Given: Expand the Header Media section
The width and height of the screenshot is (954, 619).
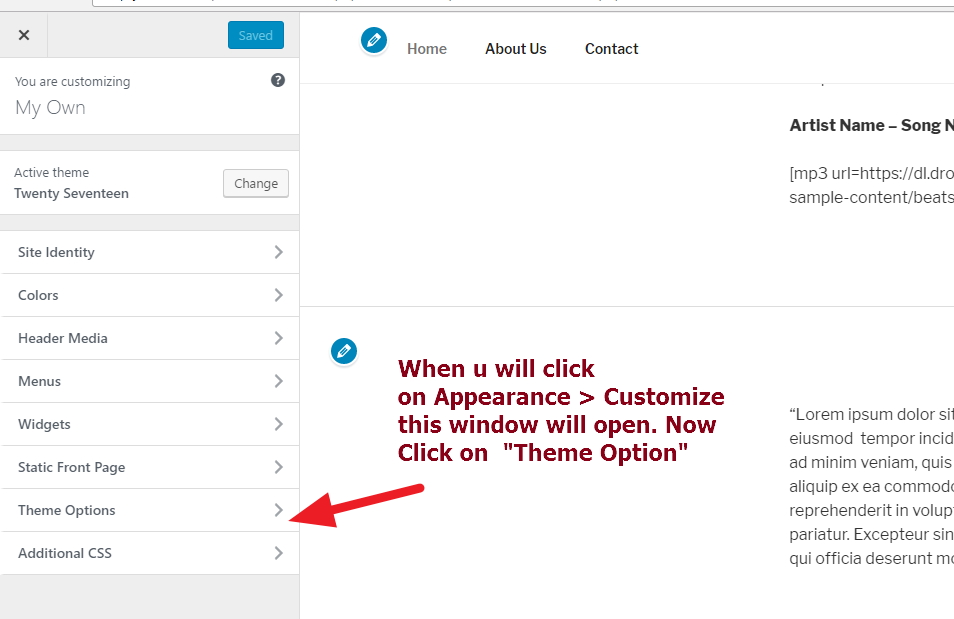Looking at the screenshot, I should [x=150, y=338].
